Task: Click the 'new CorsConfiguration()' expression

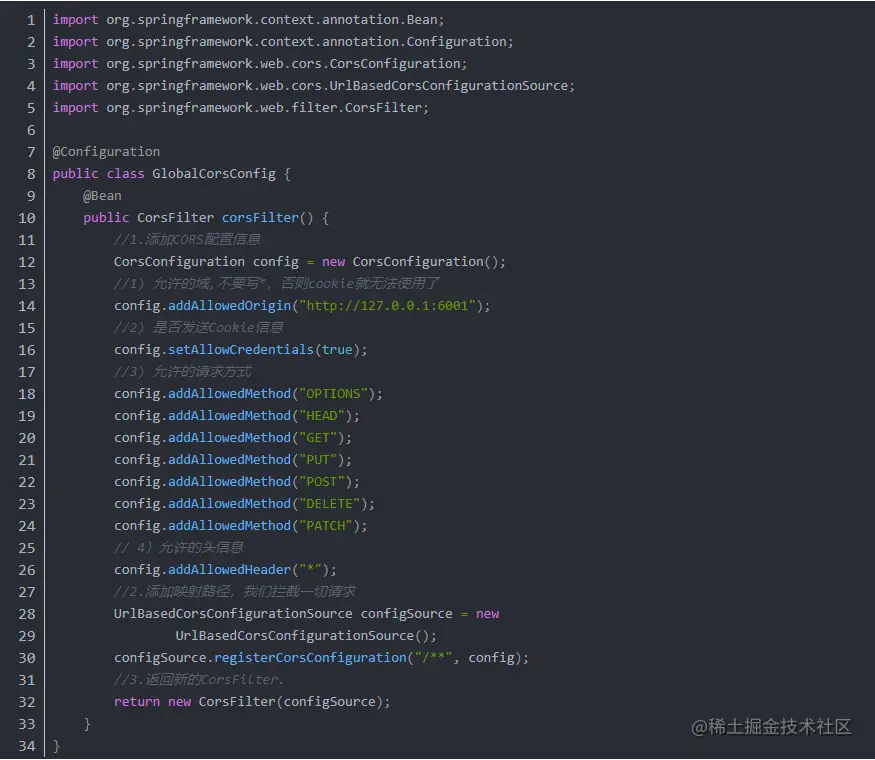Action: [414, 262]
